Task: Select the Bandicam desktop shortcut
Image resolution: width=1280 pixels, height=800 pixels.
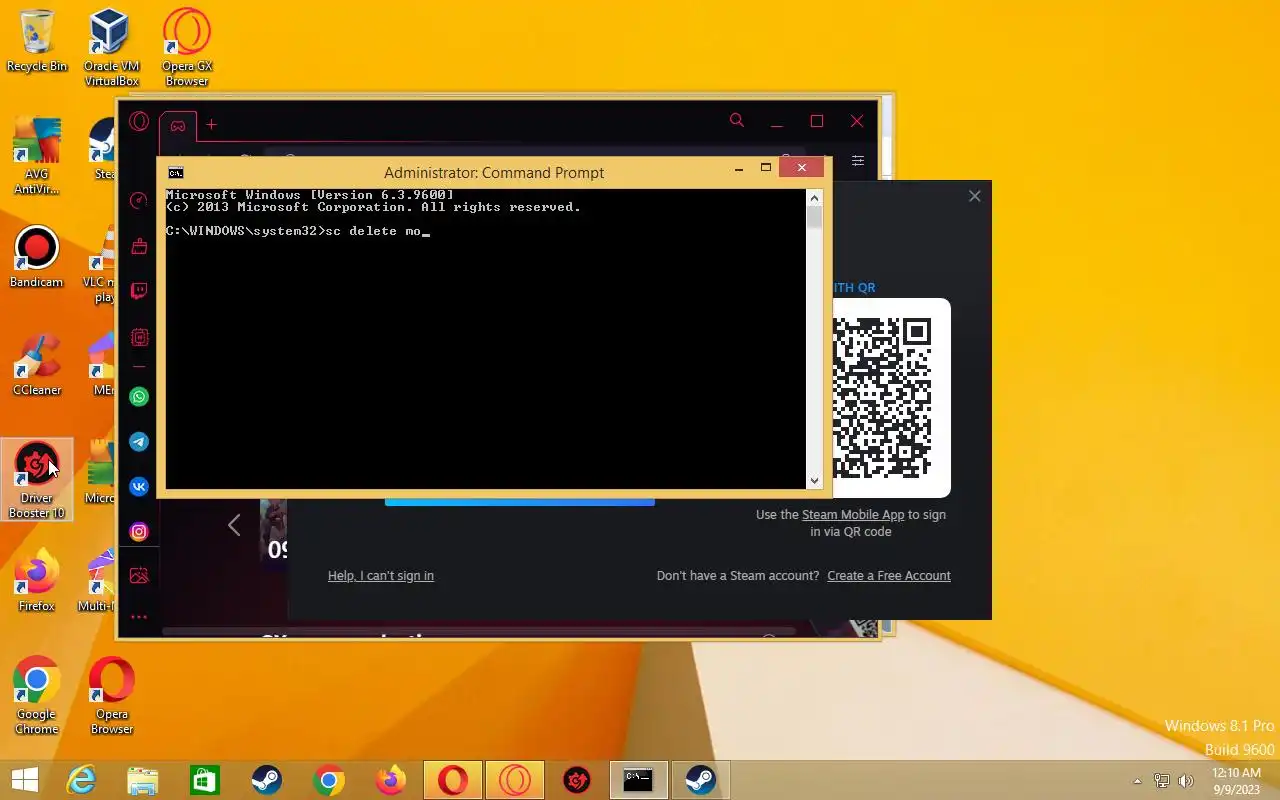Action: pos(37,258)
